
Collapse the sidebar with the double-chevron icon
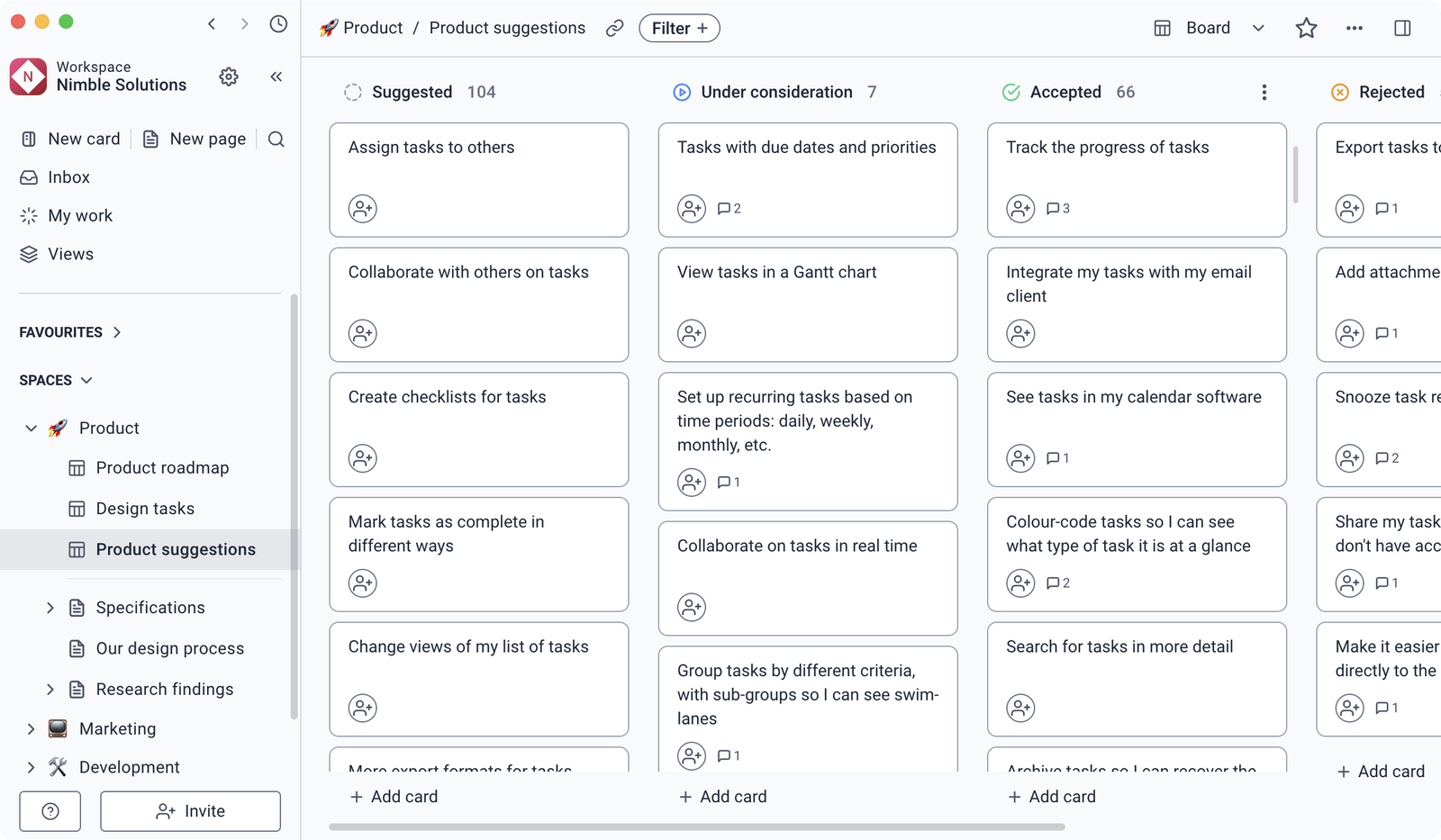coord(276,77)
